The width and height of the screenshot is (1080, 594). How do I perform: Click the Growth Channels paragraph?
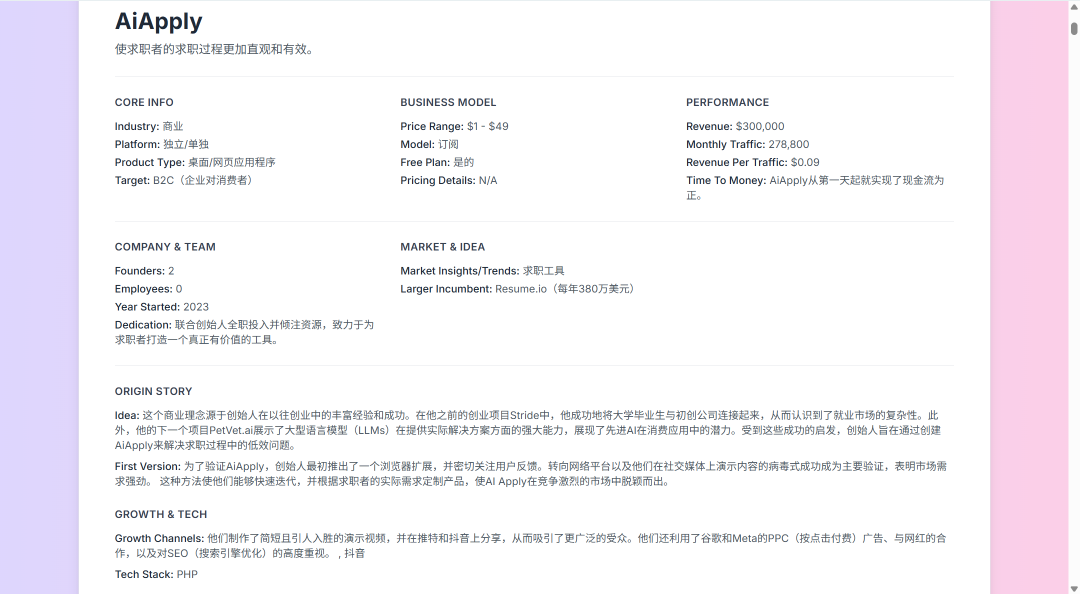[530, 545]
